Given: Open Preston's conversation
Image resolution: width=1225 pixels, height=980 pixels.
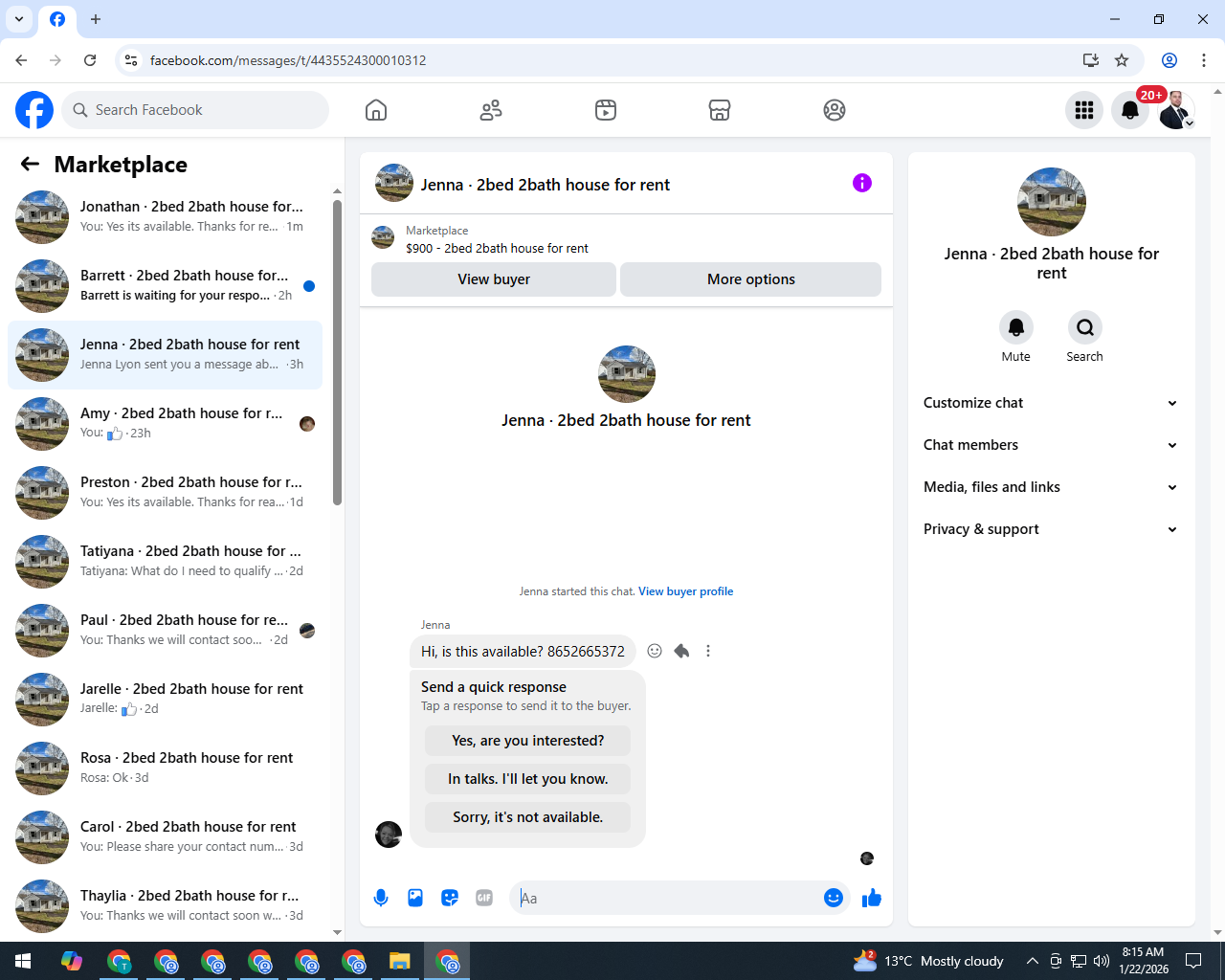Looking at the screenshot, I should [x=165, y=493].
